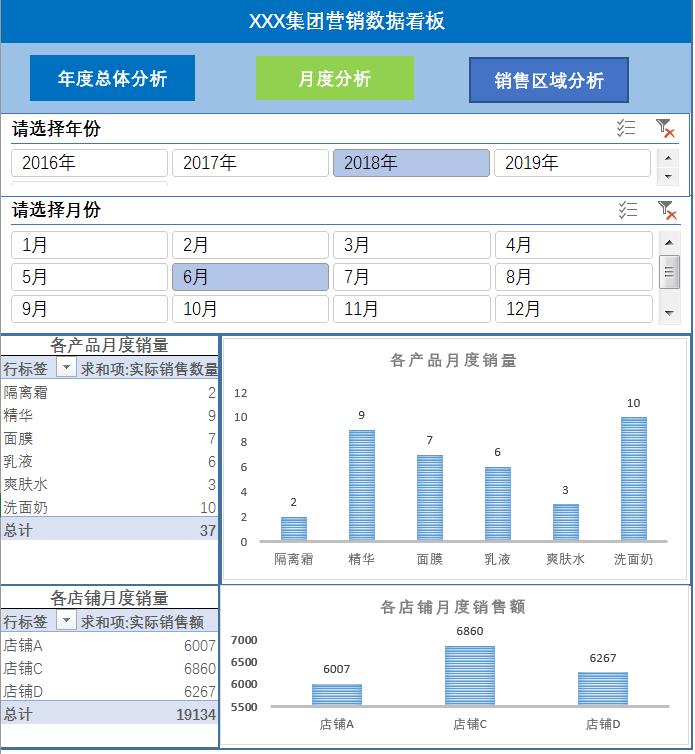Screen dimensions: 695x754
Task: Select 店铺D row in store table
Action: [x=109, y=691]
